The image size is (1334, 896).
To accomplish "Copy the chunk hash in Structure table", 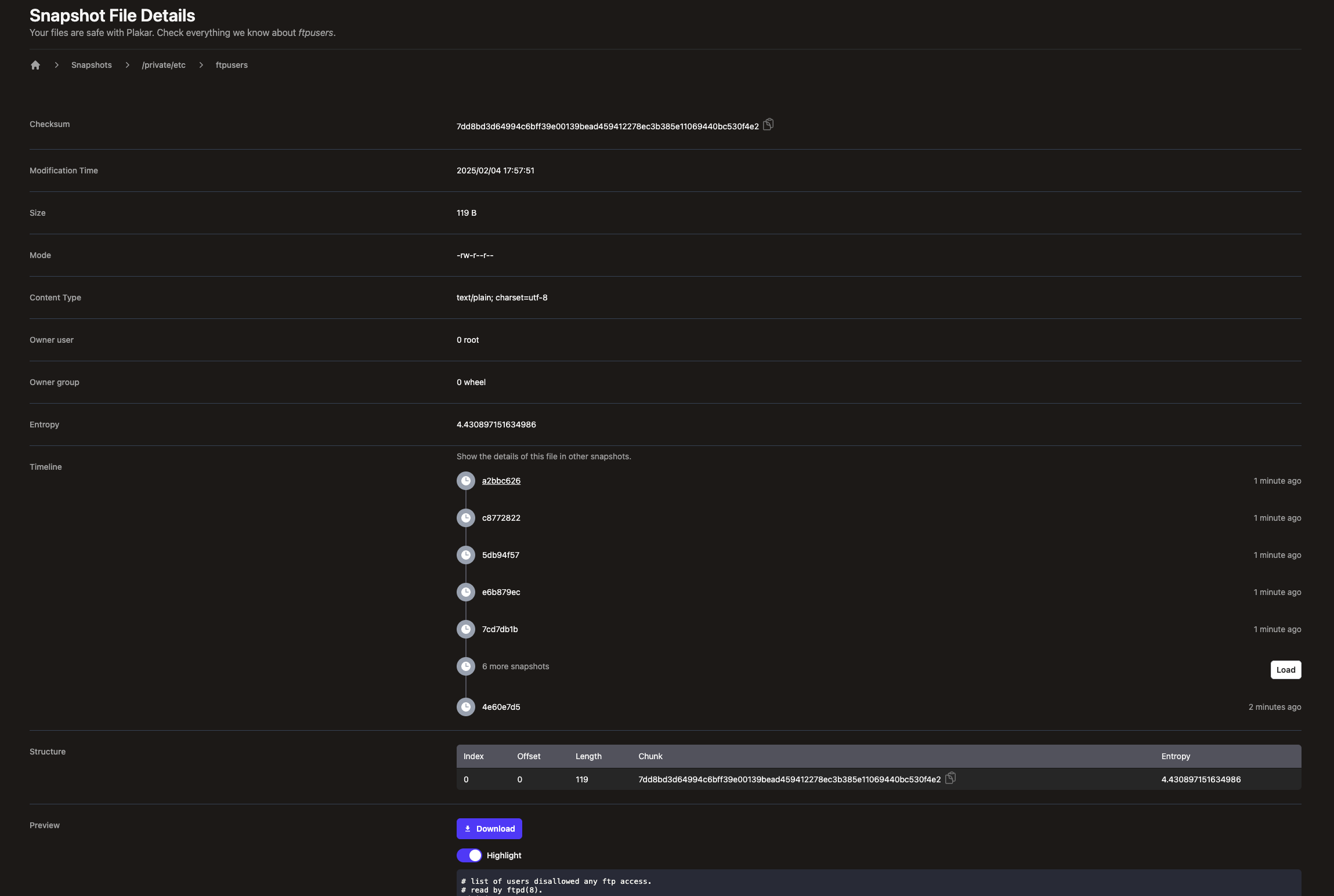I will [950, 778].
